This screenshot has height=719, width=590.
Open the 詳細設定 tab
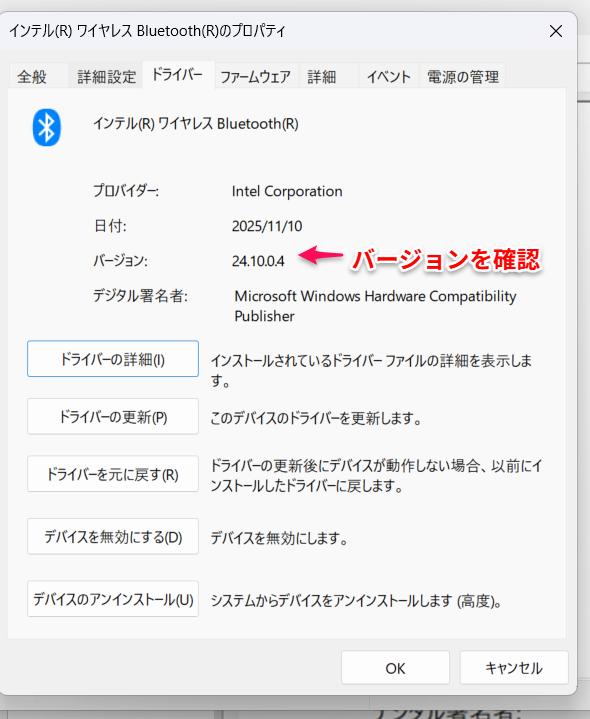click(106, 77)
